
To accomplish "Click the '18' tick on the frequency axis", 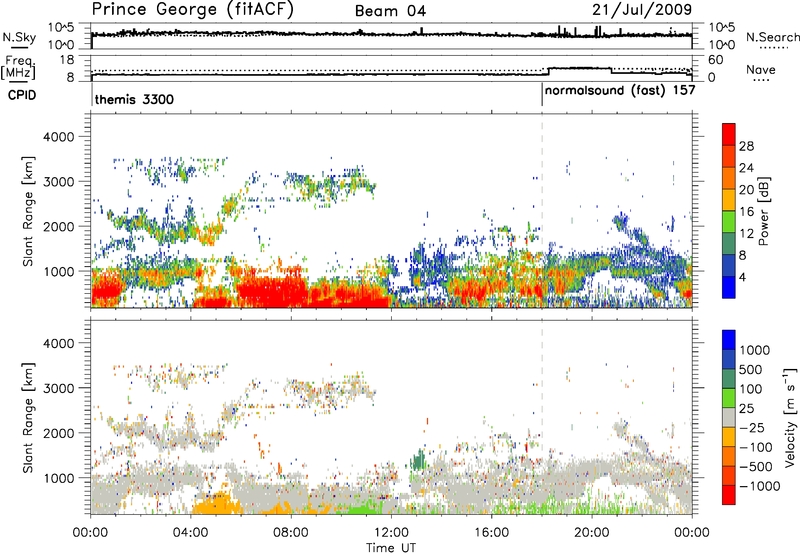I will 67,60.
